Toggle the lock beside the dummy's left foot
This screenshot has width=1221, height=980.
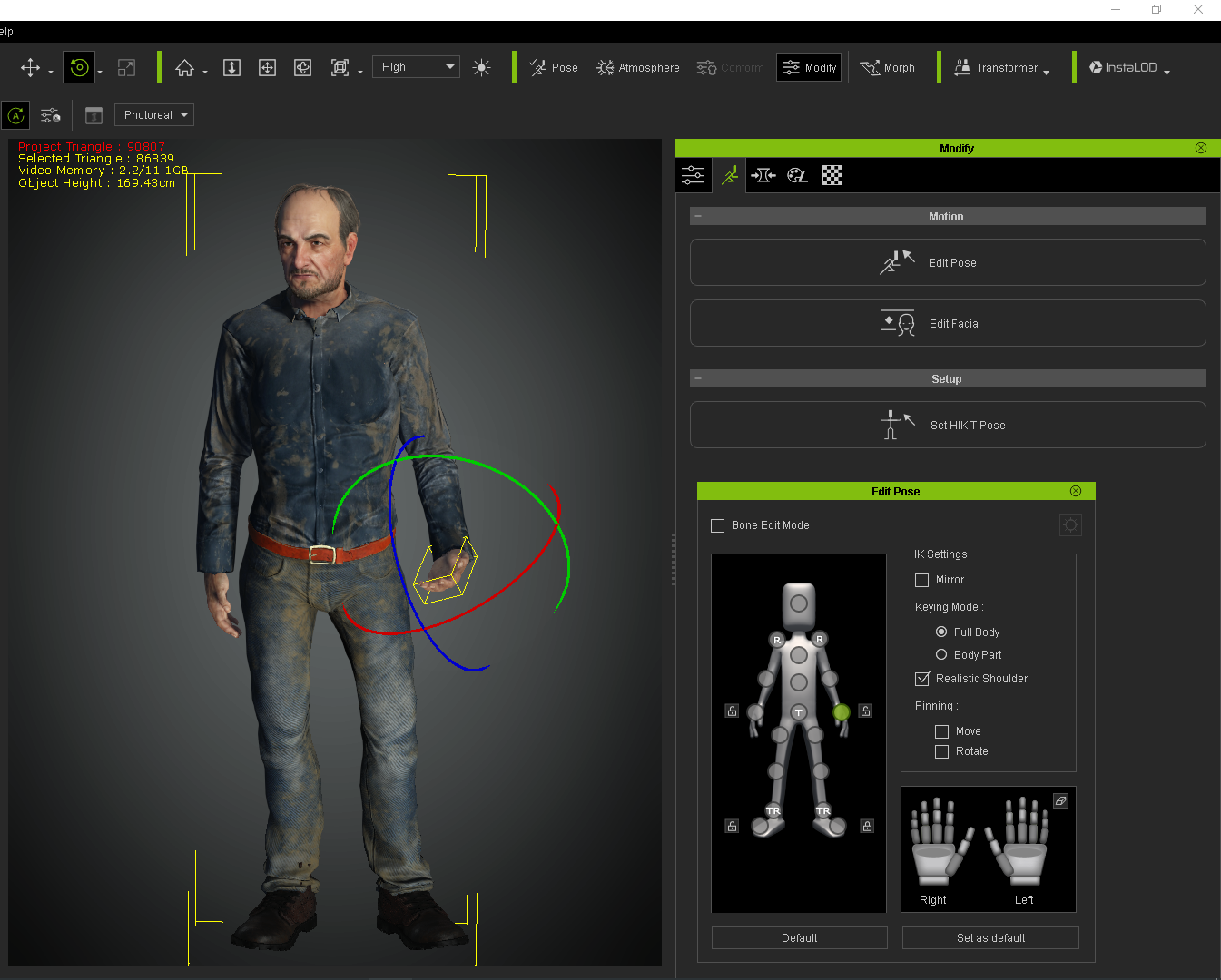coord(867,826)
